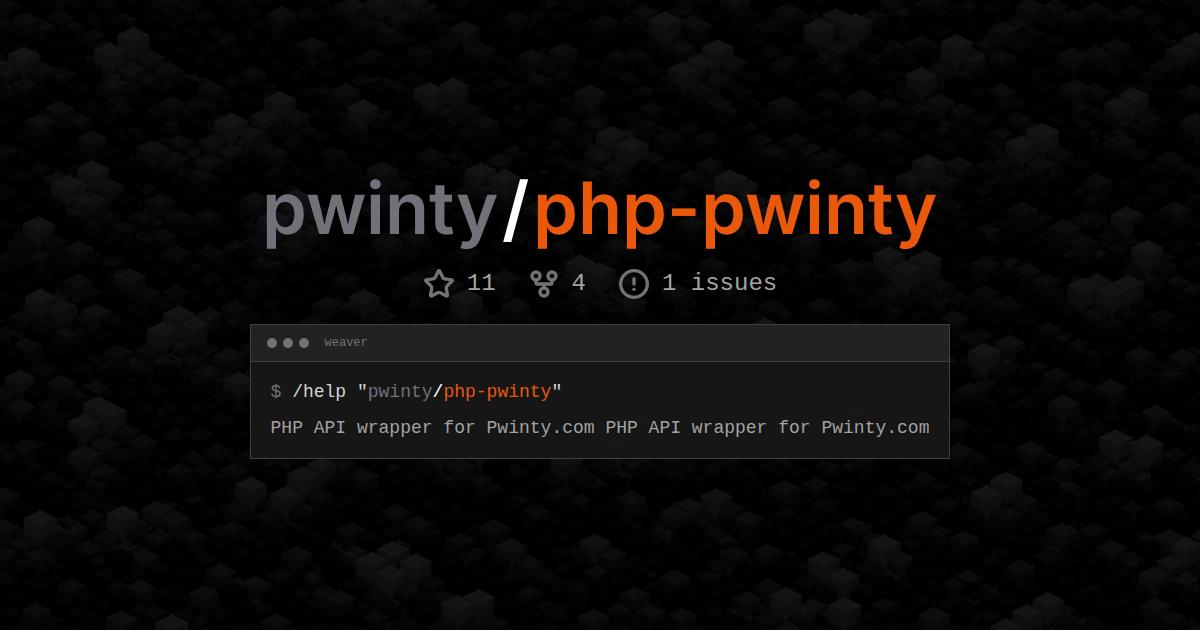Click the "$" prompt symbol in terminal
The width and height of the screenshot is (1200, 630).
pos(276,392)
